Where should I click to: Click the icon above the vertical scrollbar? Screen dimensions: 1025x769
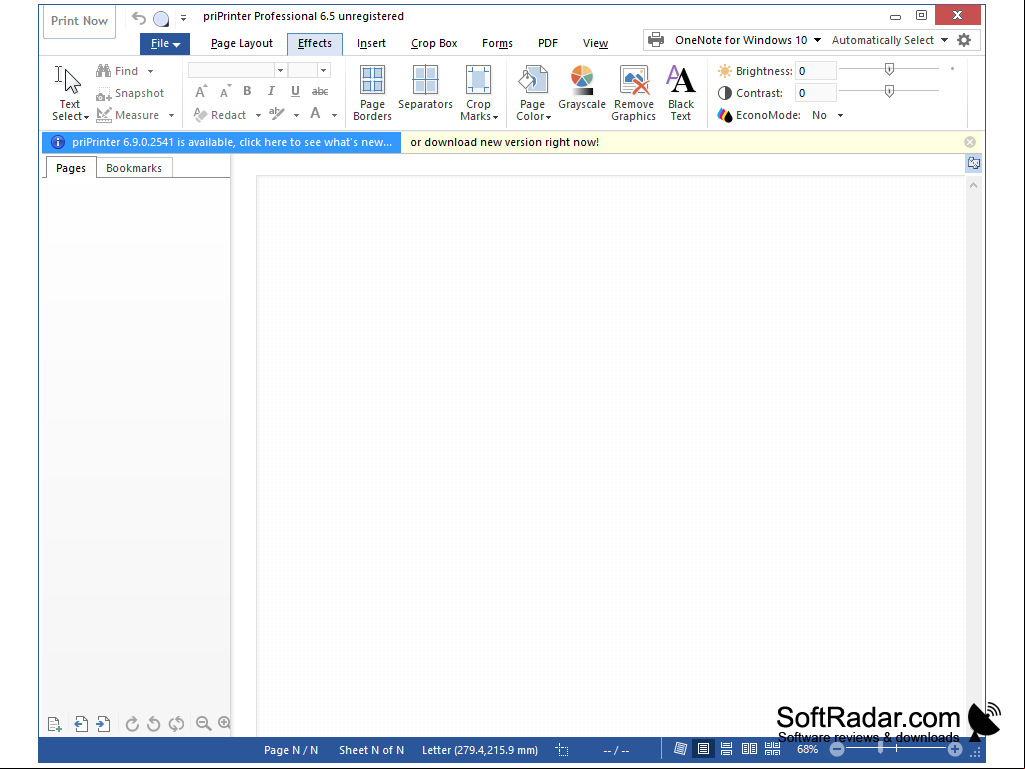(974, 163)
